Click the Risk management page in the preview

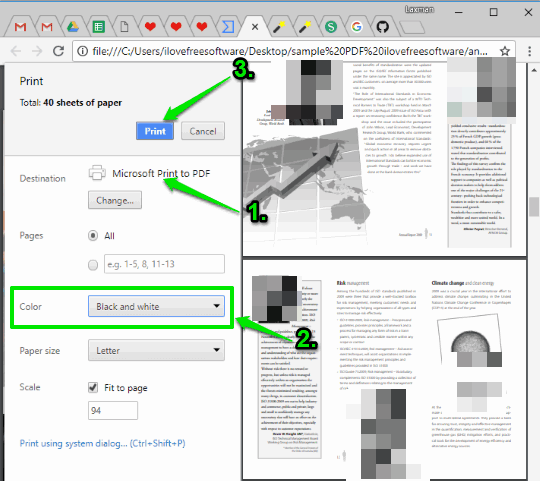tap(384, 370)
